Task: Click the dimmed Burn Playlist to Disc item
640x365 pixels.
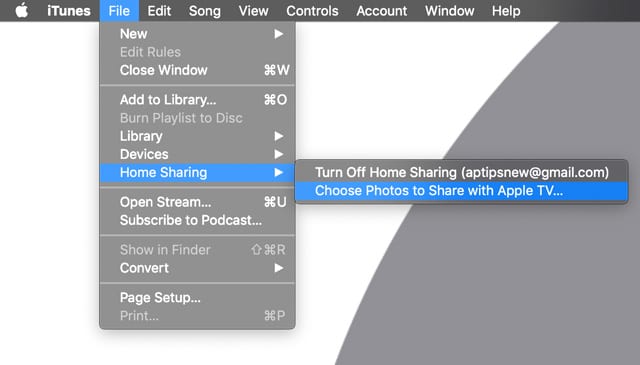Action: pos(198,118)
